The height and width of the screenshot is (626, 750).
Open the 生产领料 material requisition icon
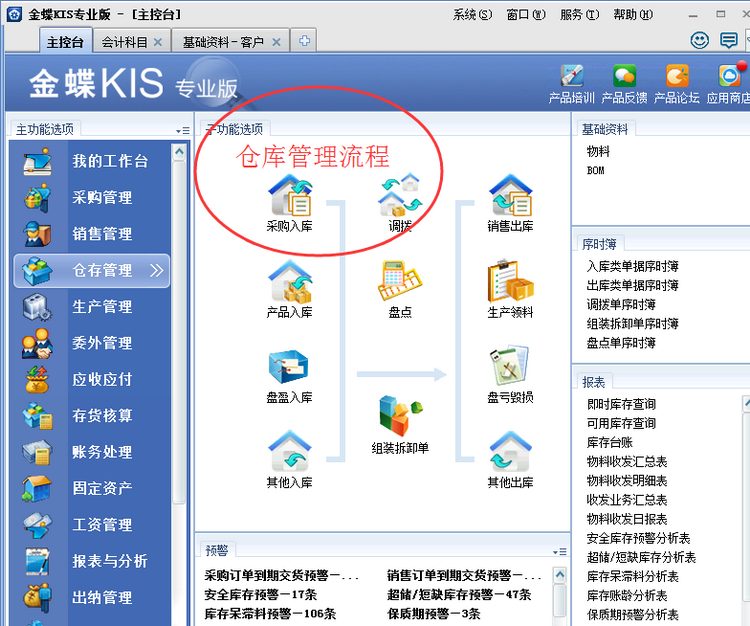[x=510, y=282]
